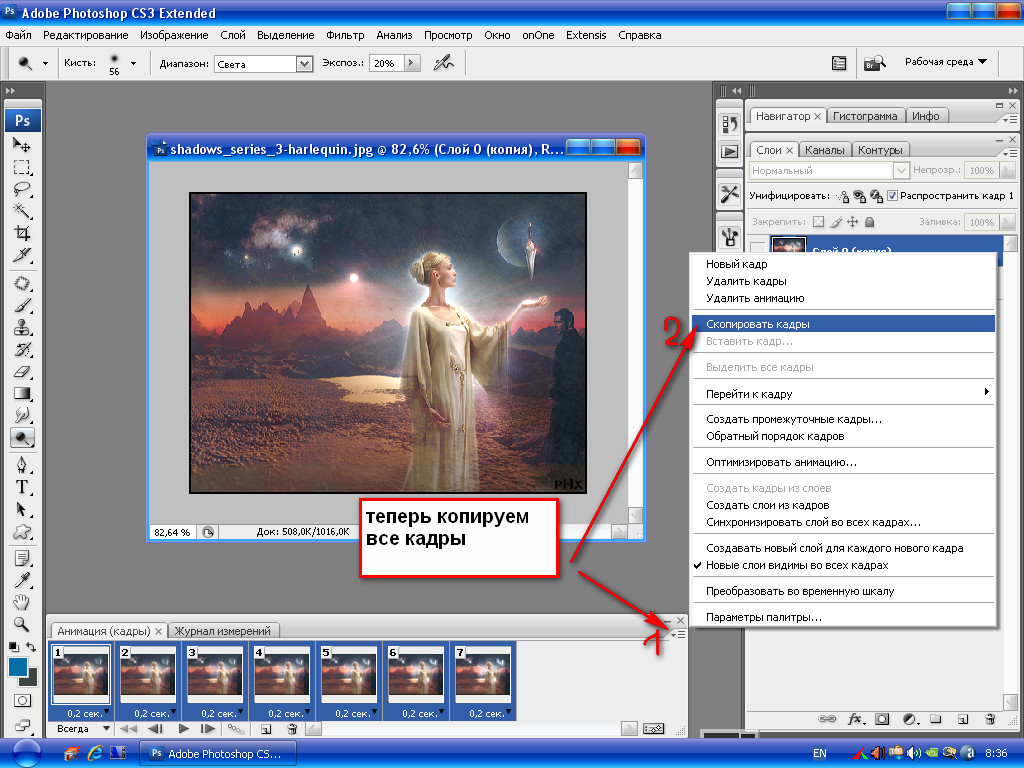Reset default foreground and background colors
This screenshot has width=1024, height=768.
[x=13, y=647]
